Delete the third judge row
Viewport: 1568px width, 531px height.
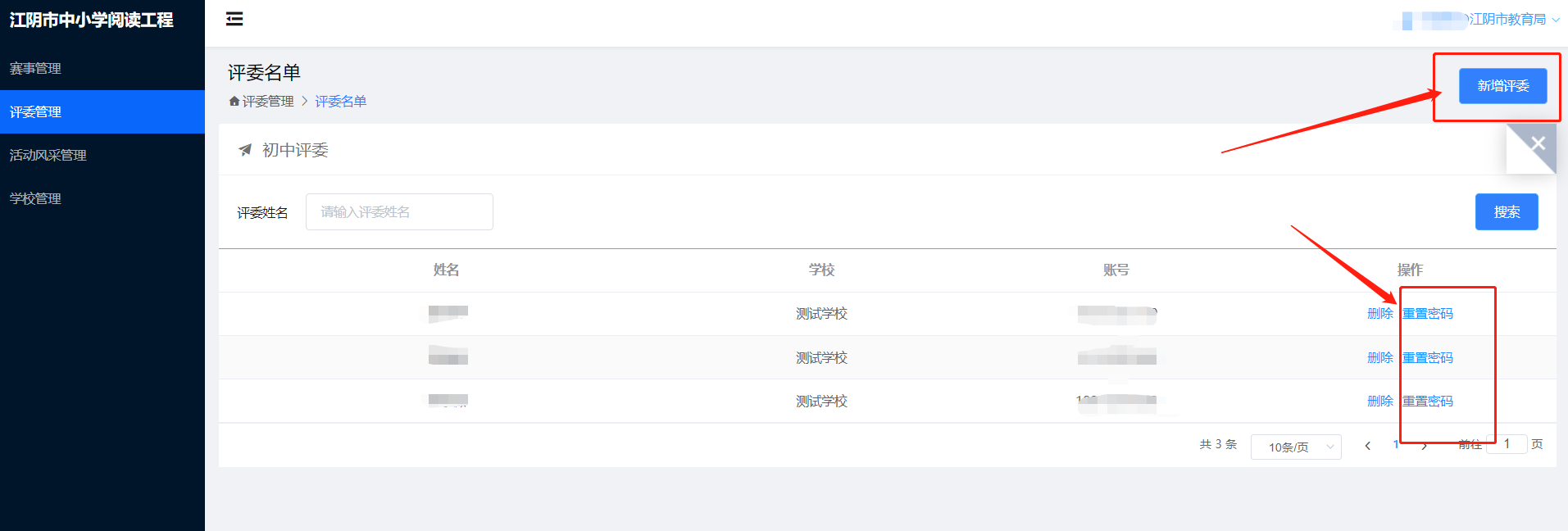click(x=1379, y=402)
